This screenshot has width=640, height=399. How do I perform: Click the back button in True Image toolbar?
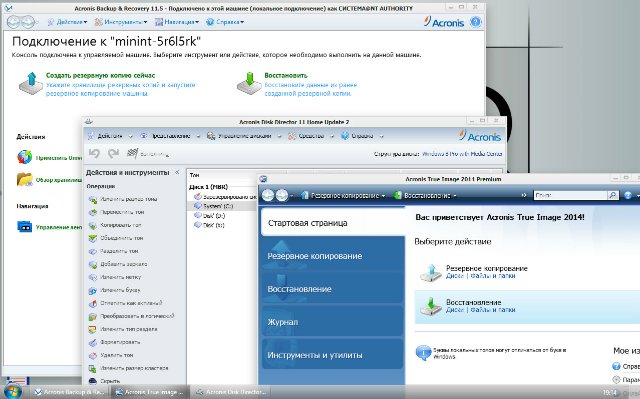coord(268,195)
